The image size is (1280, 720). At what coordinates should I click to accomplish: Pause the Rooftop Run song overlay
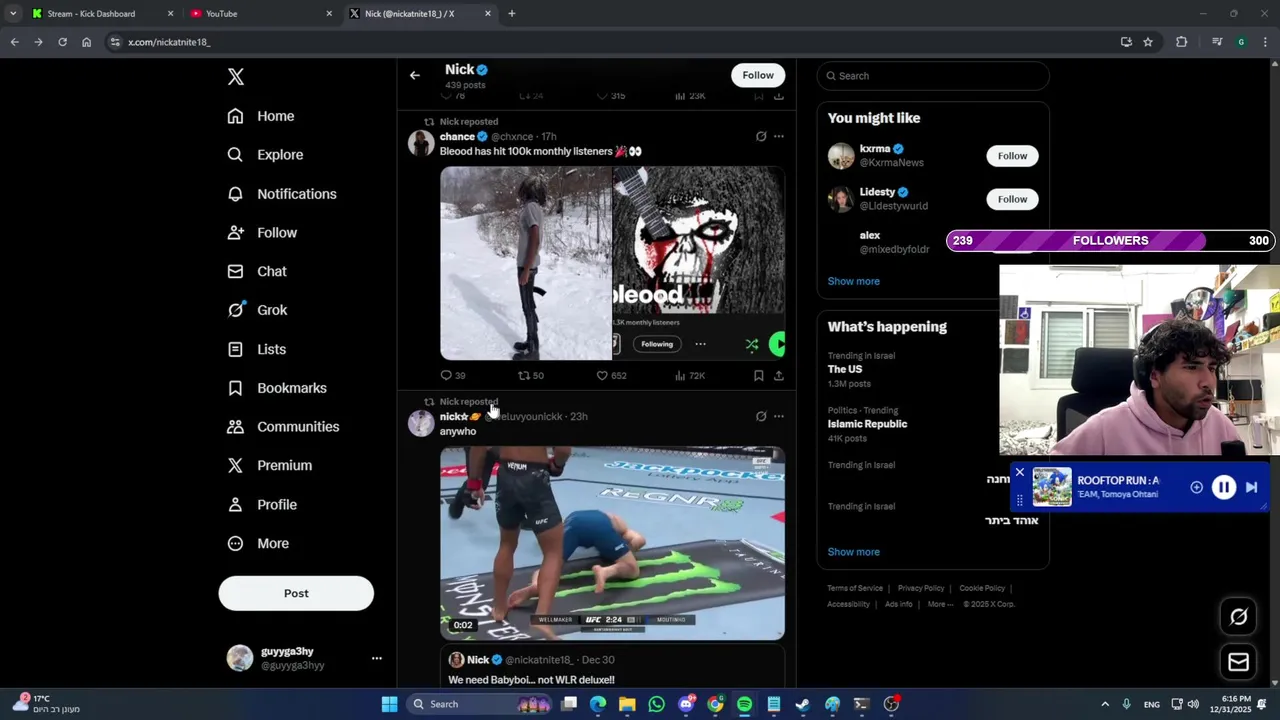click(1224, 487)
